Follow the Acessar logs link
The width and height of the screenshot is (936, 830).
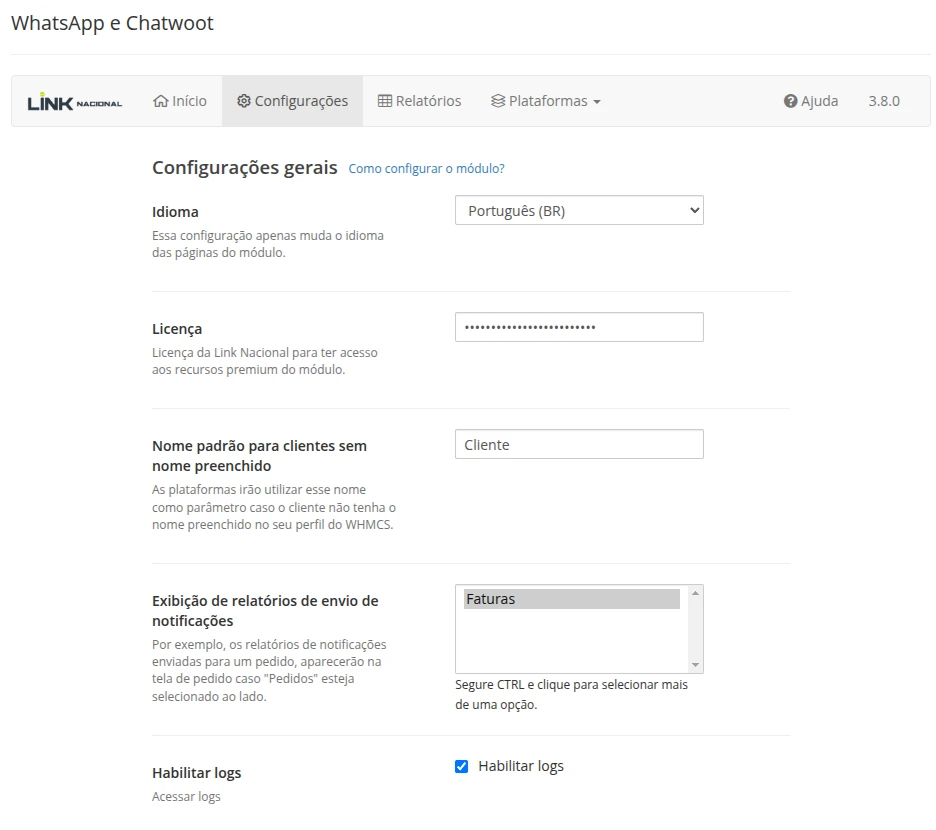coord(186,797)
